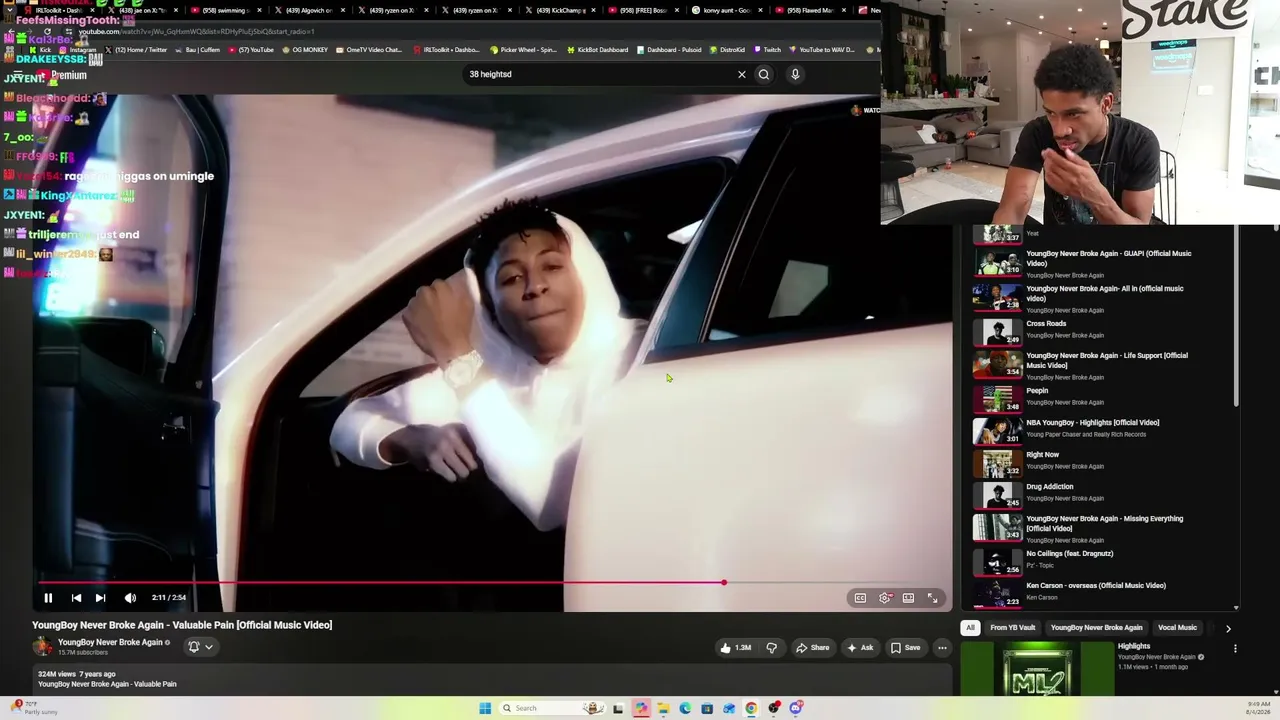Like the Valuable Pain video
The width and height of the screenshot is (1280, 720).
735,648
